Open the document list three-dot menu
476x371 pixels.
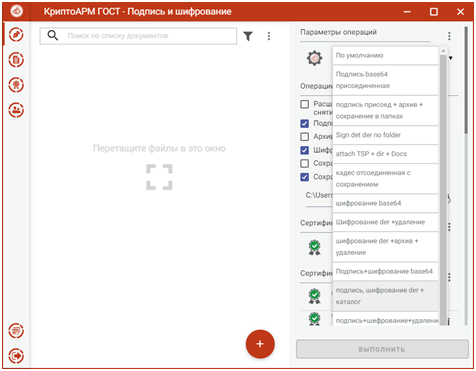pos(269,36)
